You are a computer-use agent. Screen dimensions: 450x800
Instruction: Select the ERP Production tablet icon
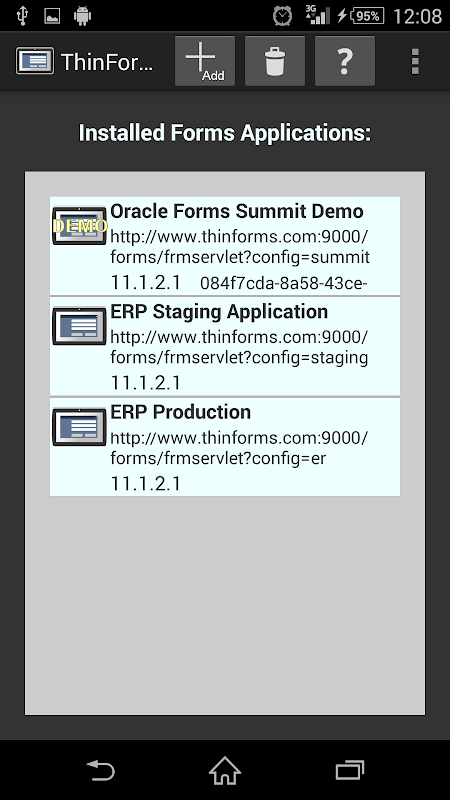[79, 427]
